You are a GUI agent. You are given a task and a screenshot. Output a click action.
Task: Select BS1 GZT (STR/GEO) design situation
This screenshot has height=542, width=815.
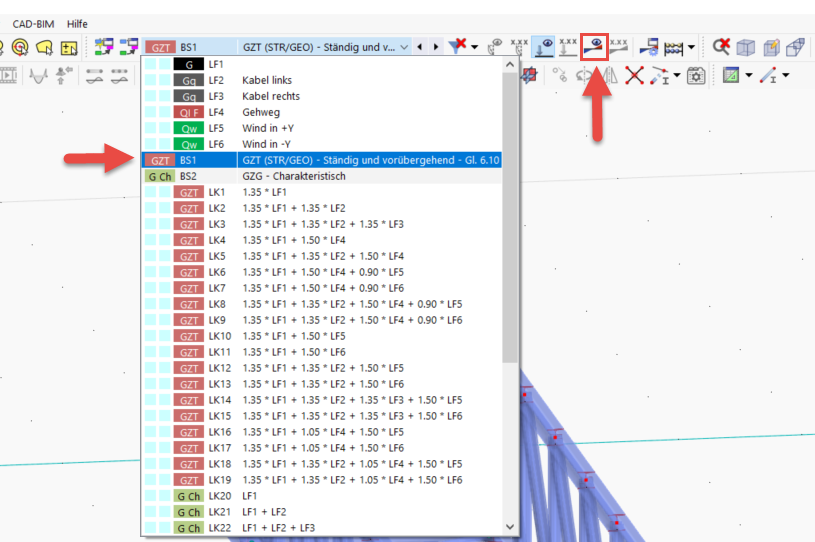(322, 160)
